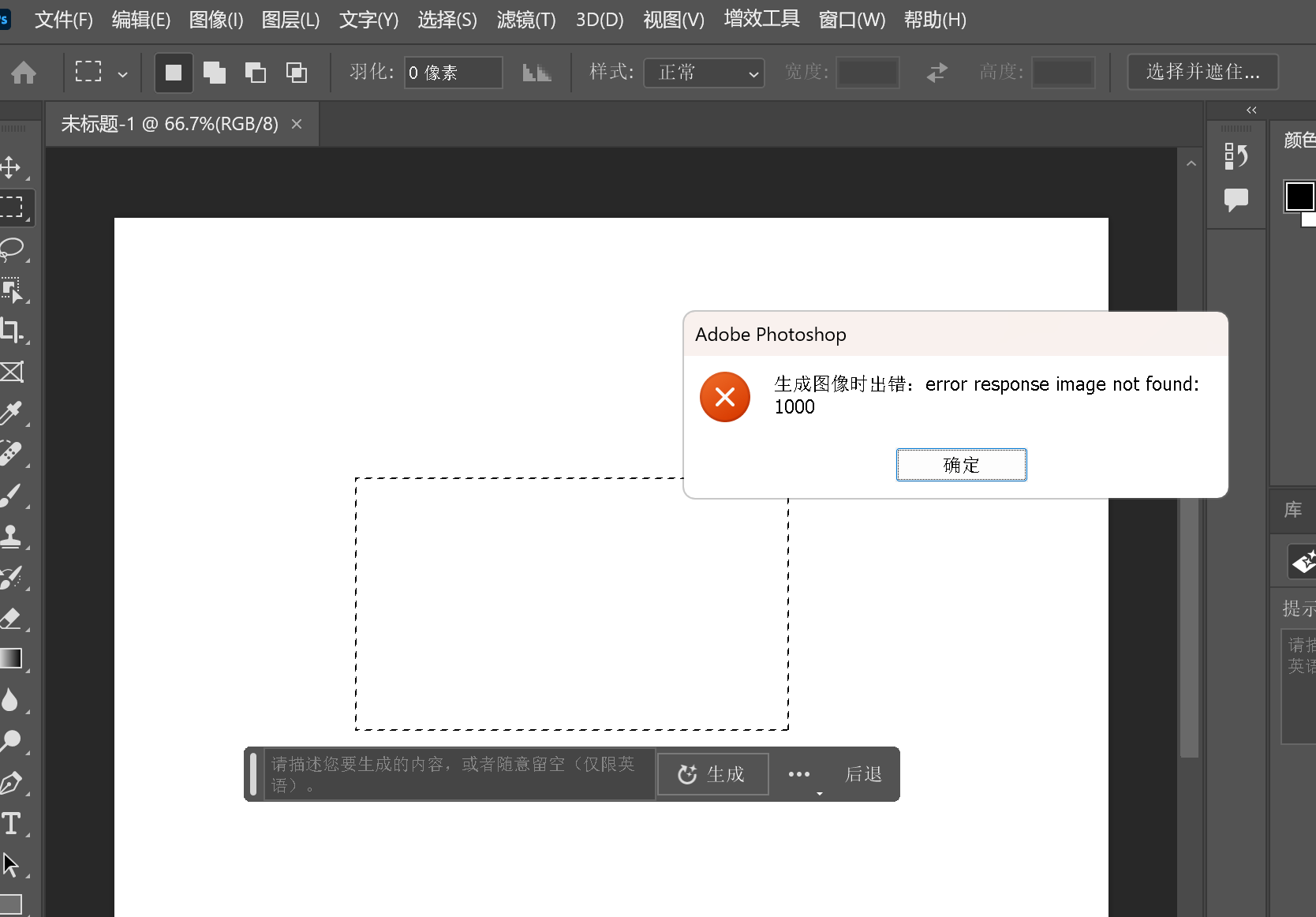Grab the contextual taskbar drag handle
The width and height of the screenshot is (1316, 917).
[x=253, y=774]
